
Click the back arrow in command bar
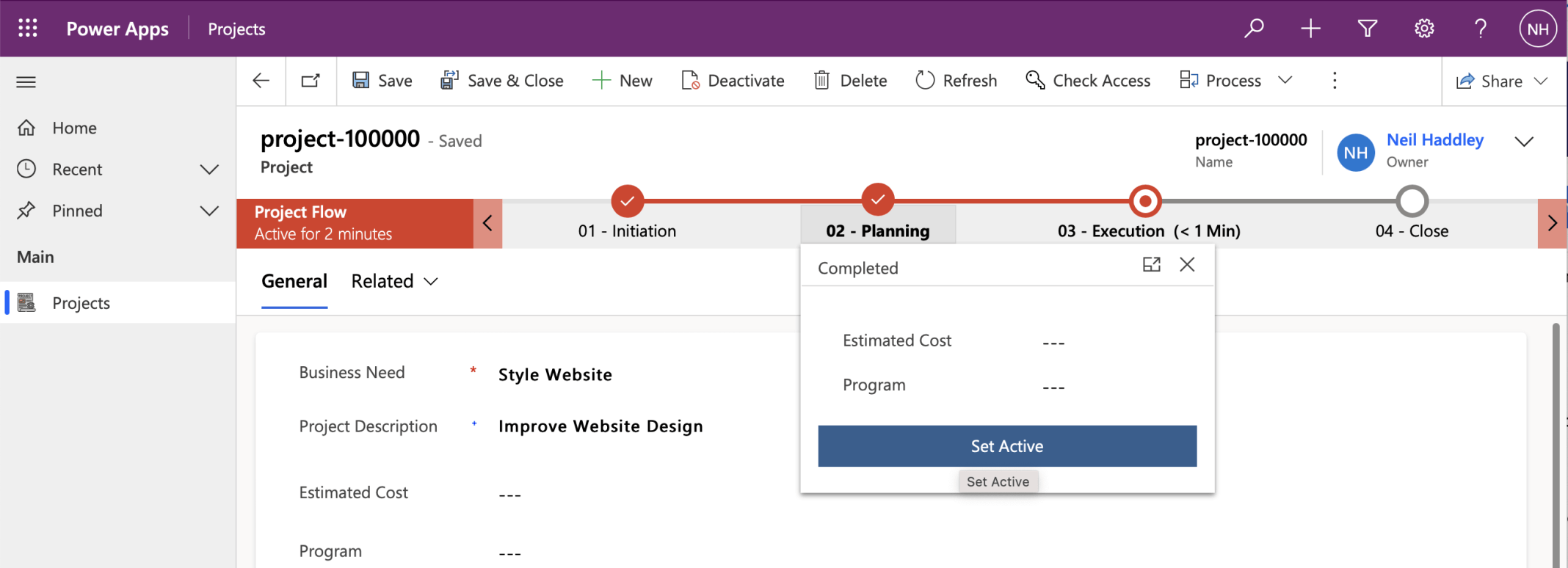[261, 81]
